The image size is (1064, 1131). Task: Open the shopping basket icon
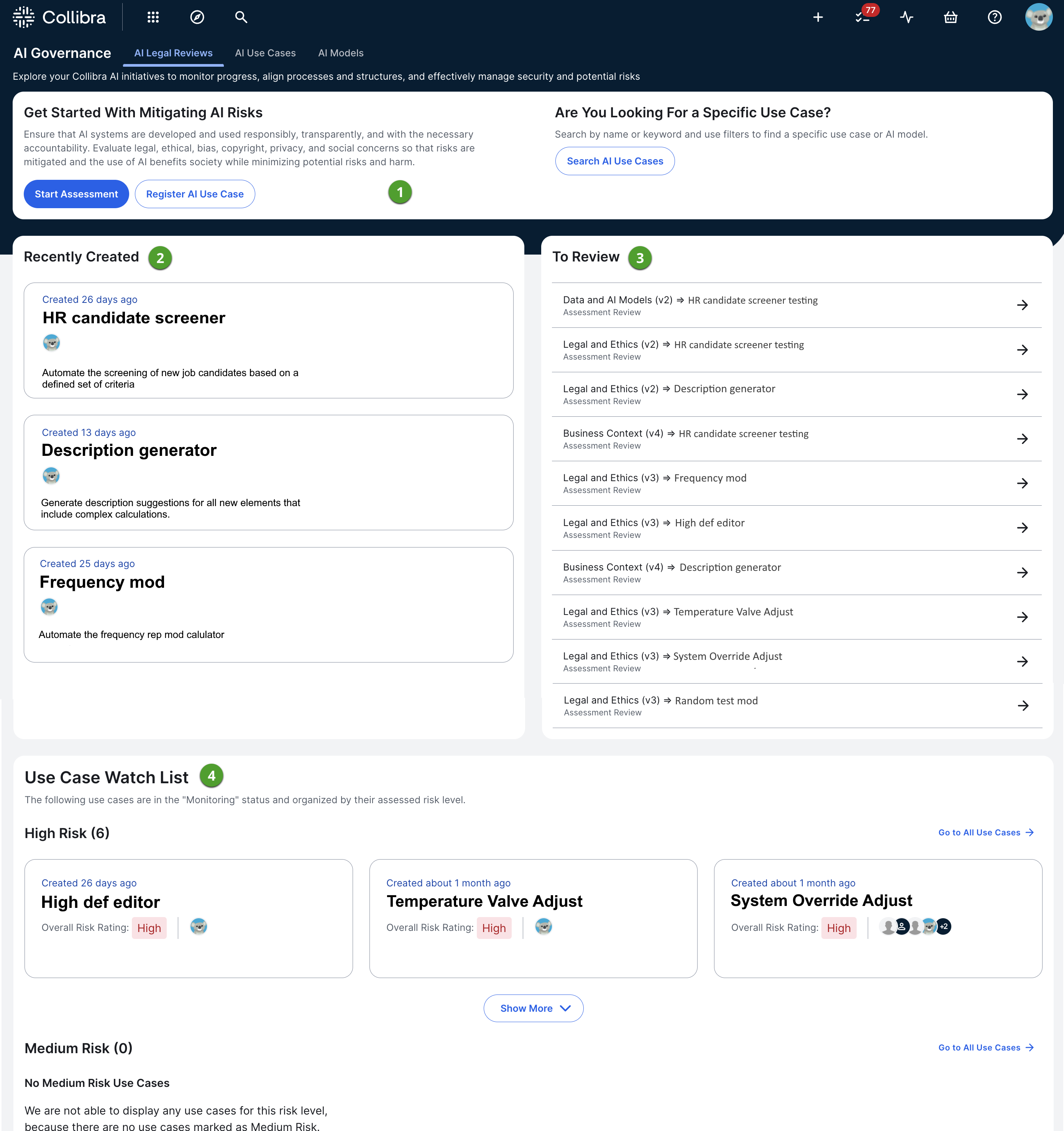tap(950, 18)
